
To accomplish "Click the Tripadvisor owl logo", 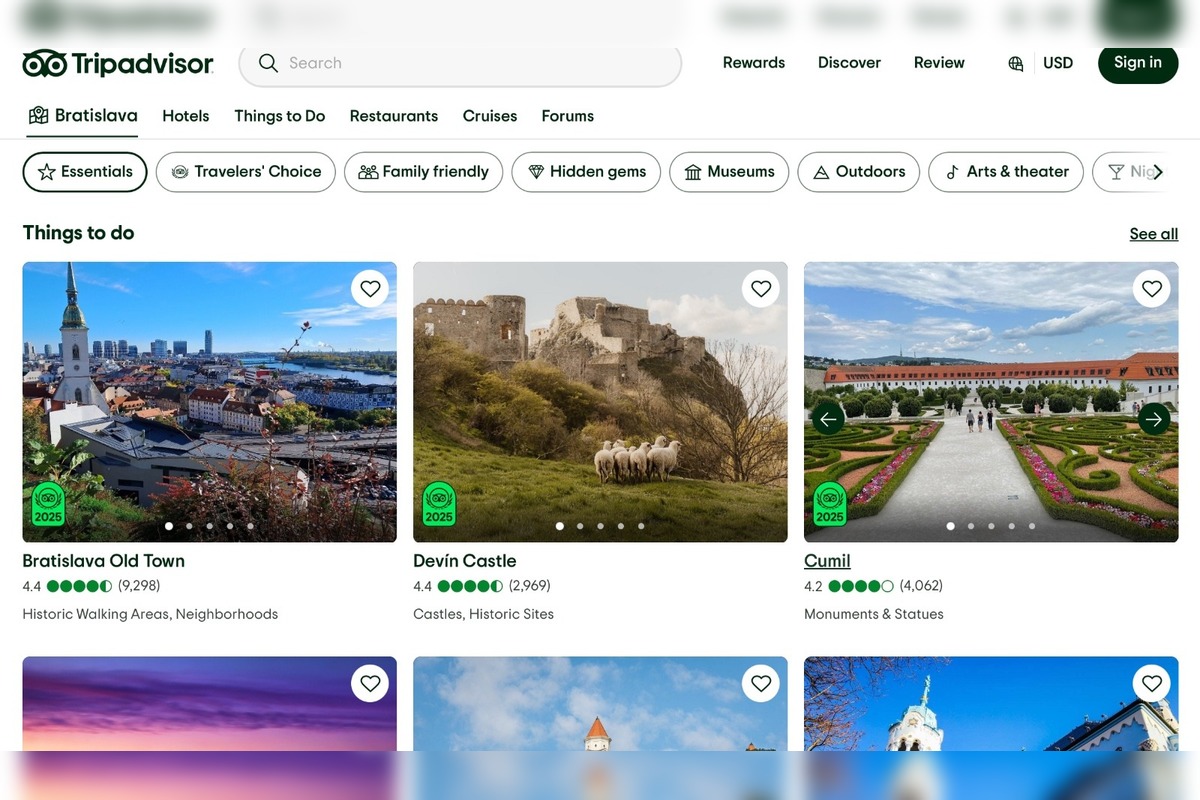I will click(44, 64).
